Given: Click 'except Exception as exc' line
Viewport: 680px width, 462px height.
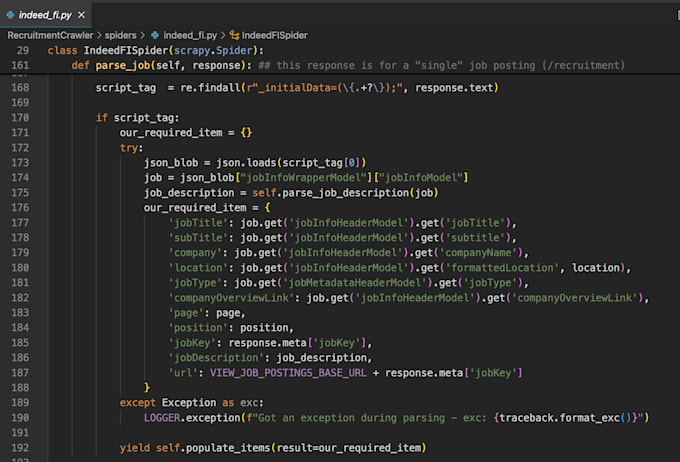Looking at the screenshot, I should click(x=192, y=403).
